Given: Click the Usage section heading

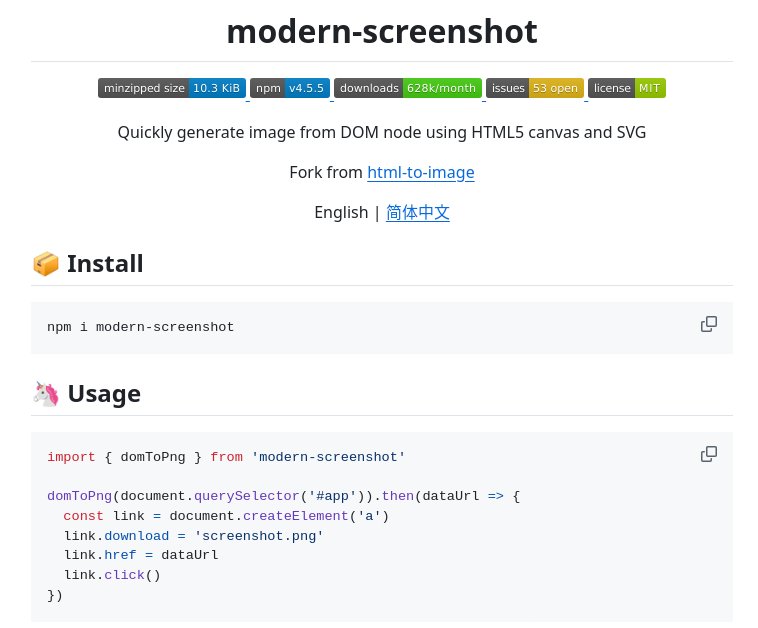Looking at the screenshot, I should click(104, 394).
